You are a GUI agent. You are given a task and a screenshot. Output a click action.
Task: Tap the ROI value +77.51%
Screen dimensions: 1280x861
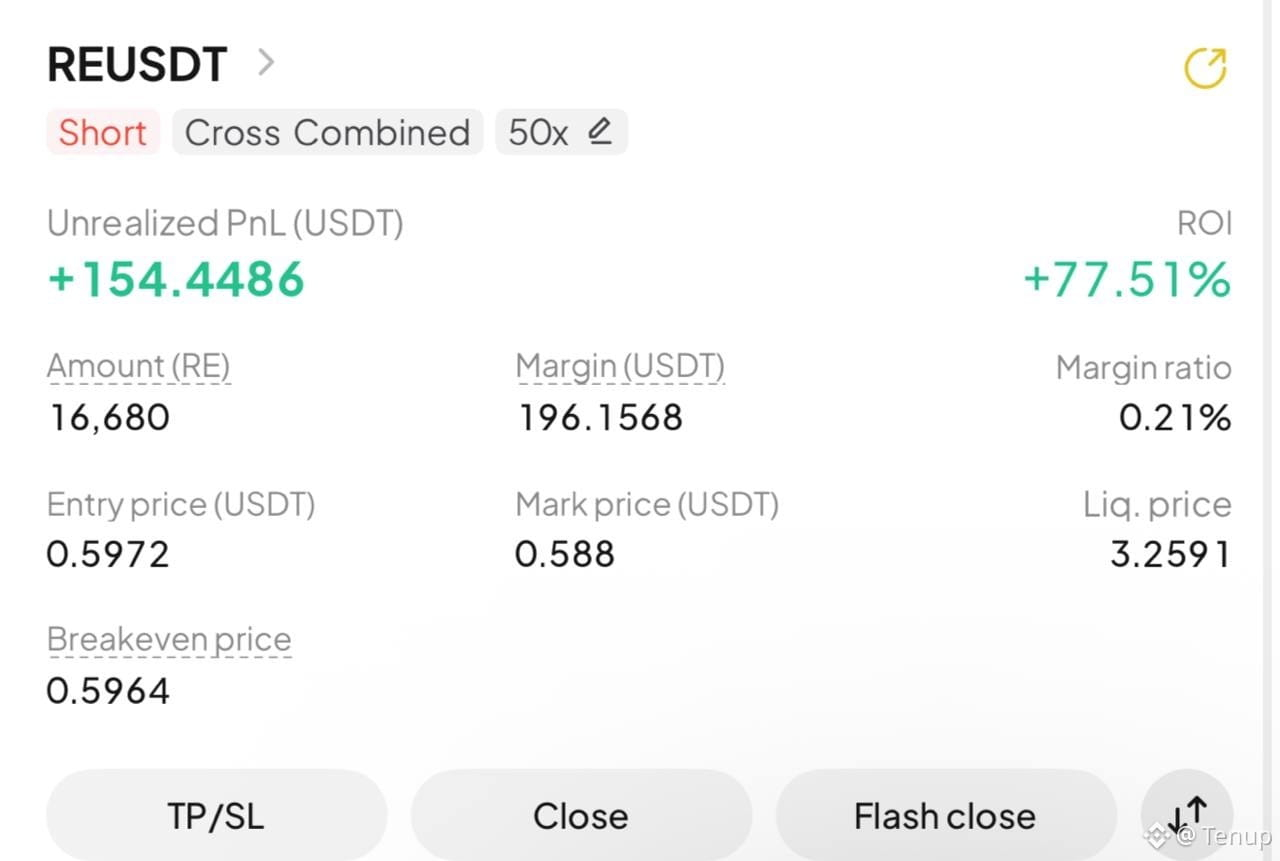pyautogui.click(x=1127, y=279)
